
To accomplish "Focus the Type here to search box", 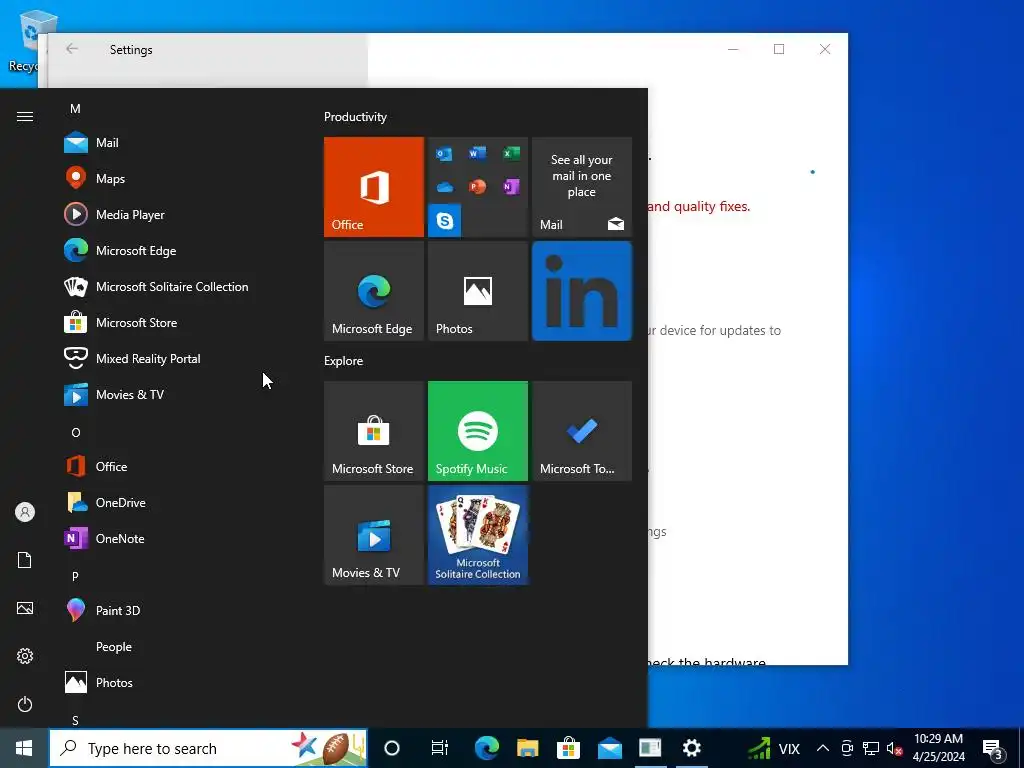I will point(208,748).
